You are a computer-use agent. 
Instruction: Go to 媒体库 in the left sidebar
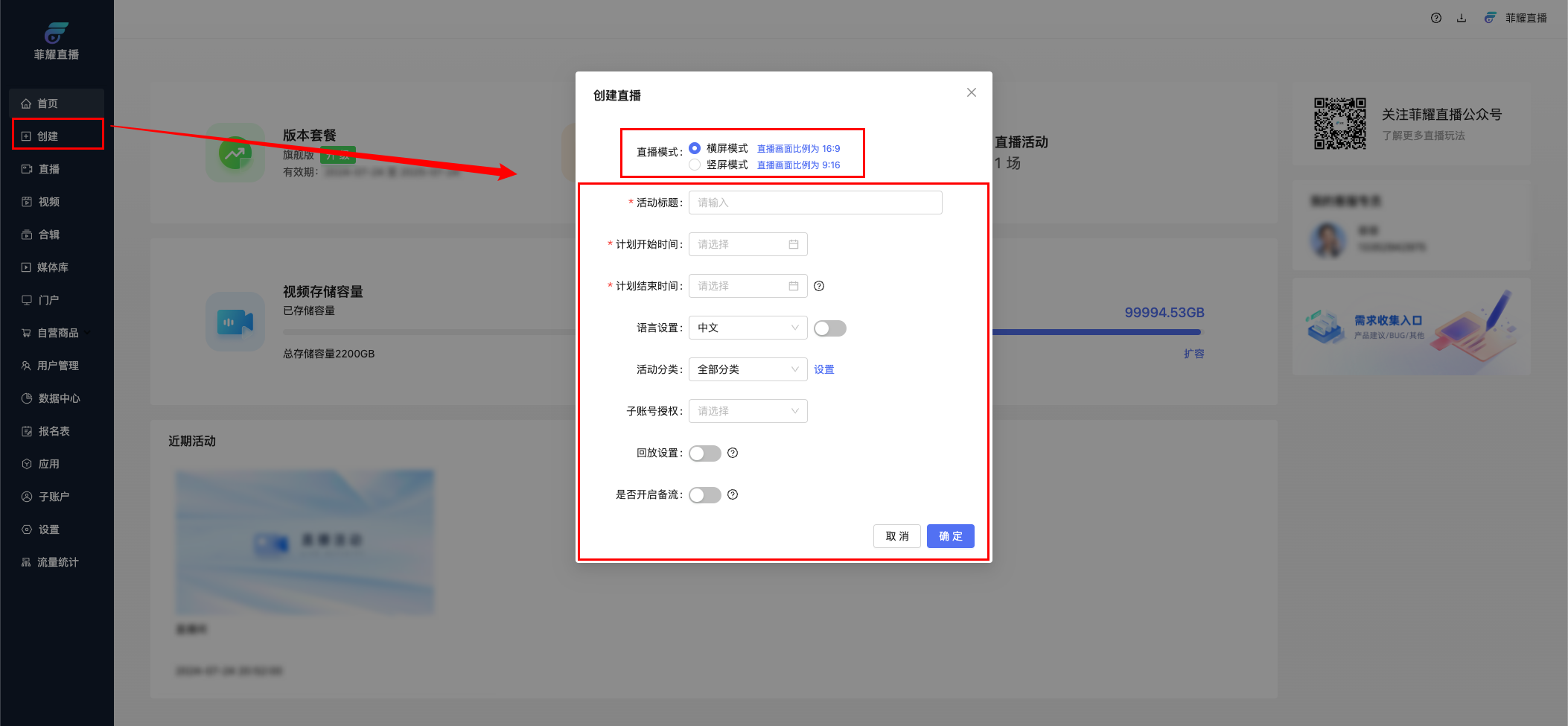(52, 267)
